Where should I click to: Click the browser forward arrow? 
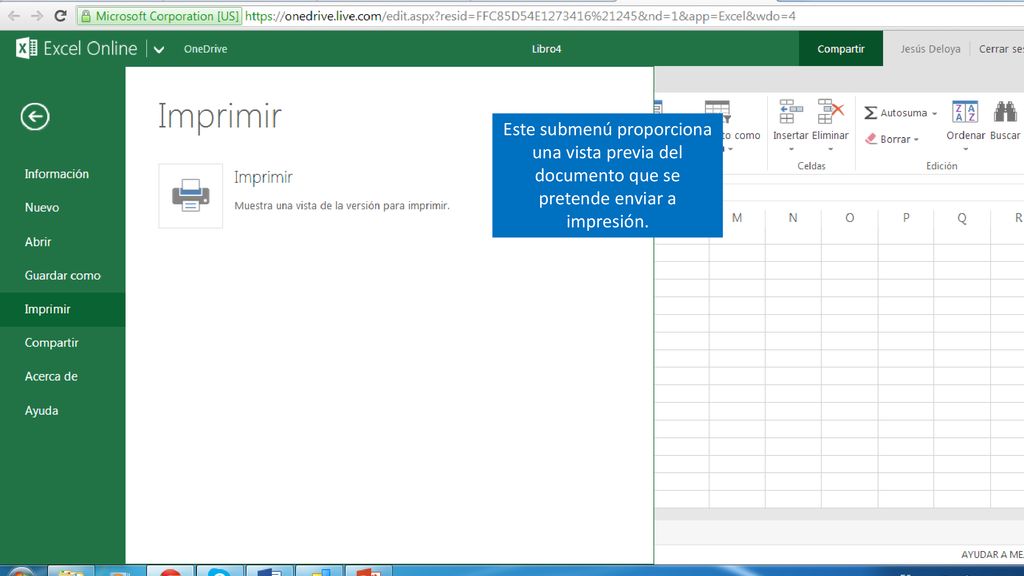pyautogui.click(x=37, y=16)
